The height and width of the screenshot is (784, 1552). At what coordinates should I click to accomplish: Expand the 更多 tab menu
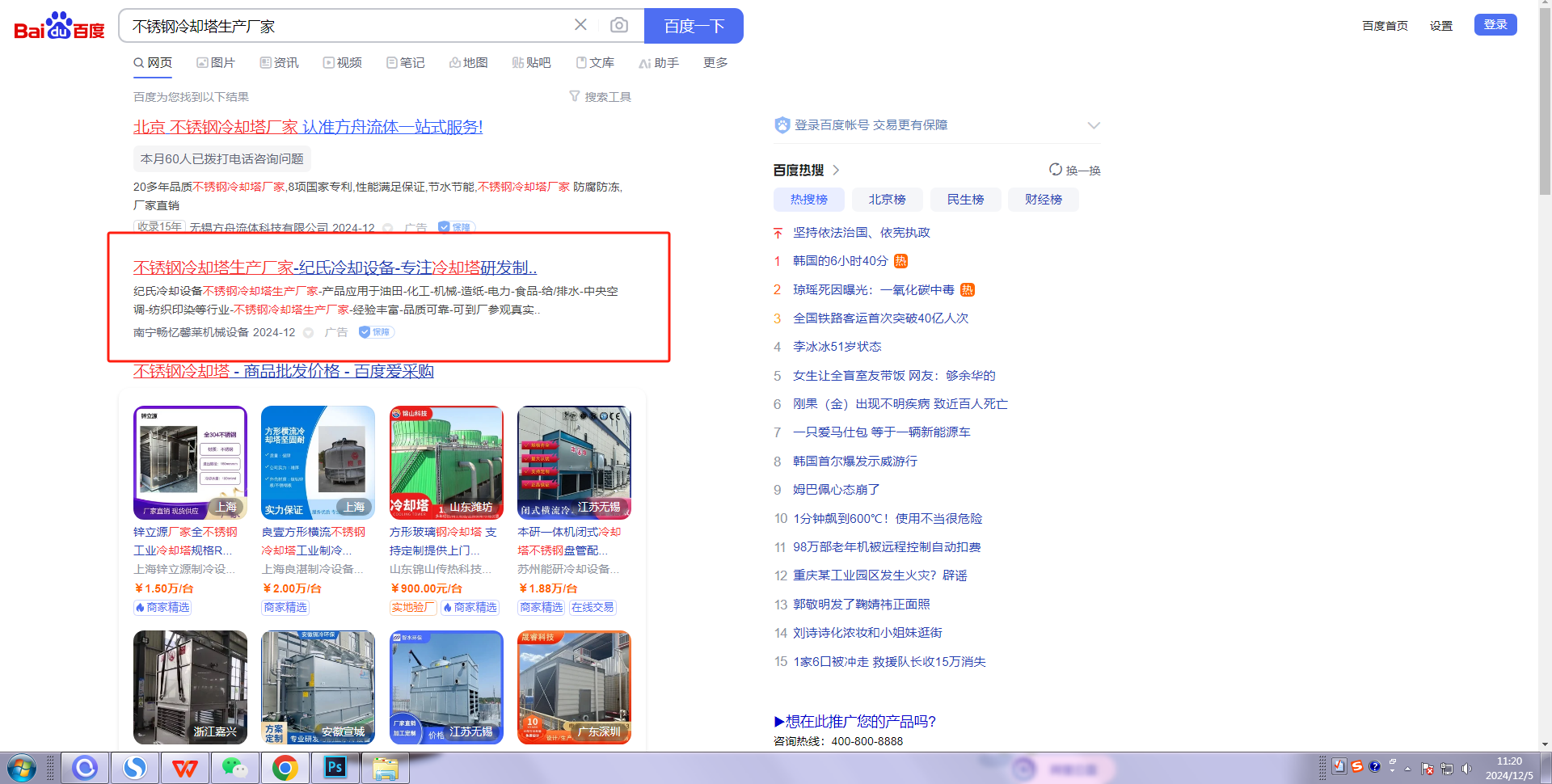715,62
